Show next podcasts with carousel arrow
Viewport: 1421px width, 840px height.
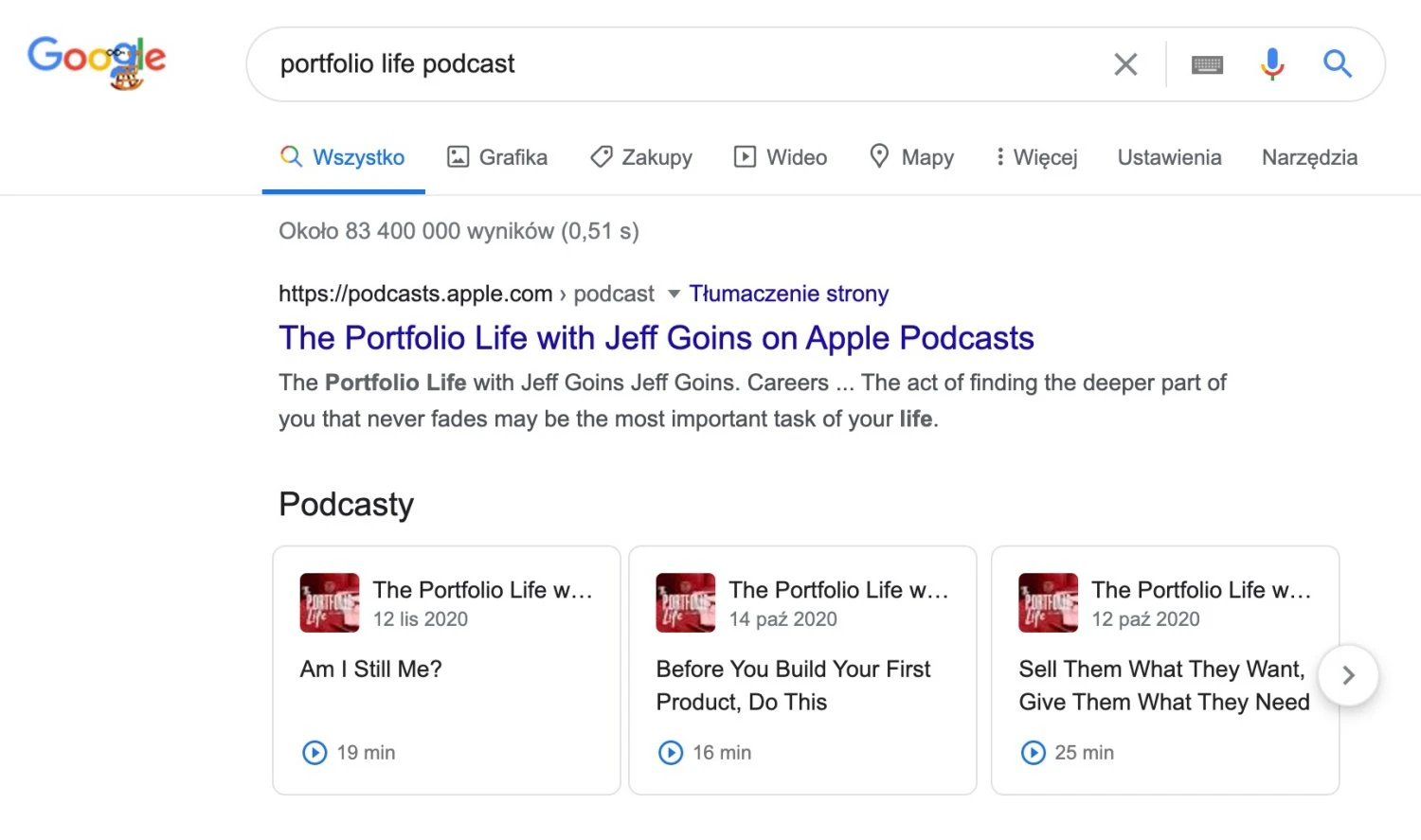pyautogui.click(x=1348, y=675)
